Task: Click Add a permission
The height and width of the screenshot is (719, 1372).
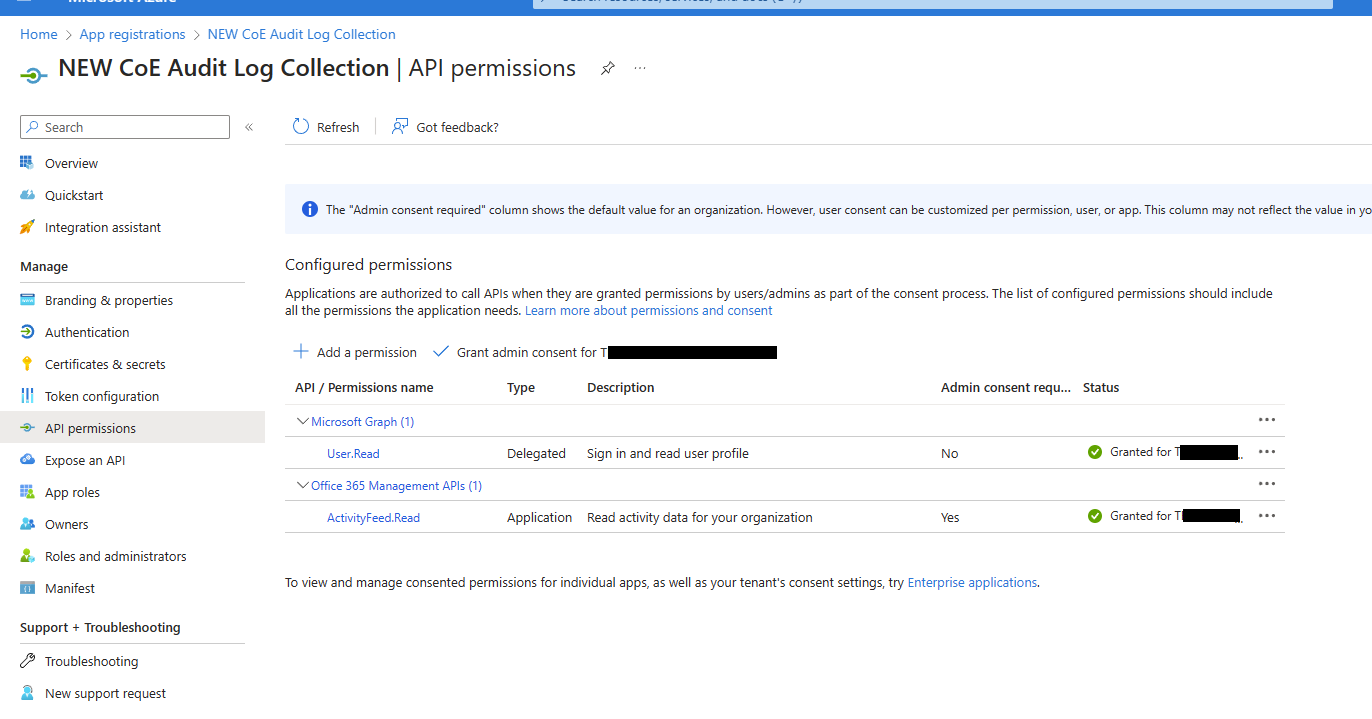Action: [355, 352]
